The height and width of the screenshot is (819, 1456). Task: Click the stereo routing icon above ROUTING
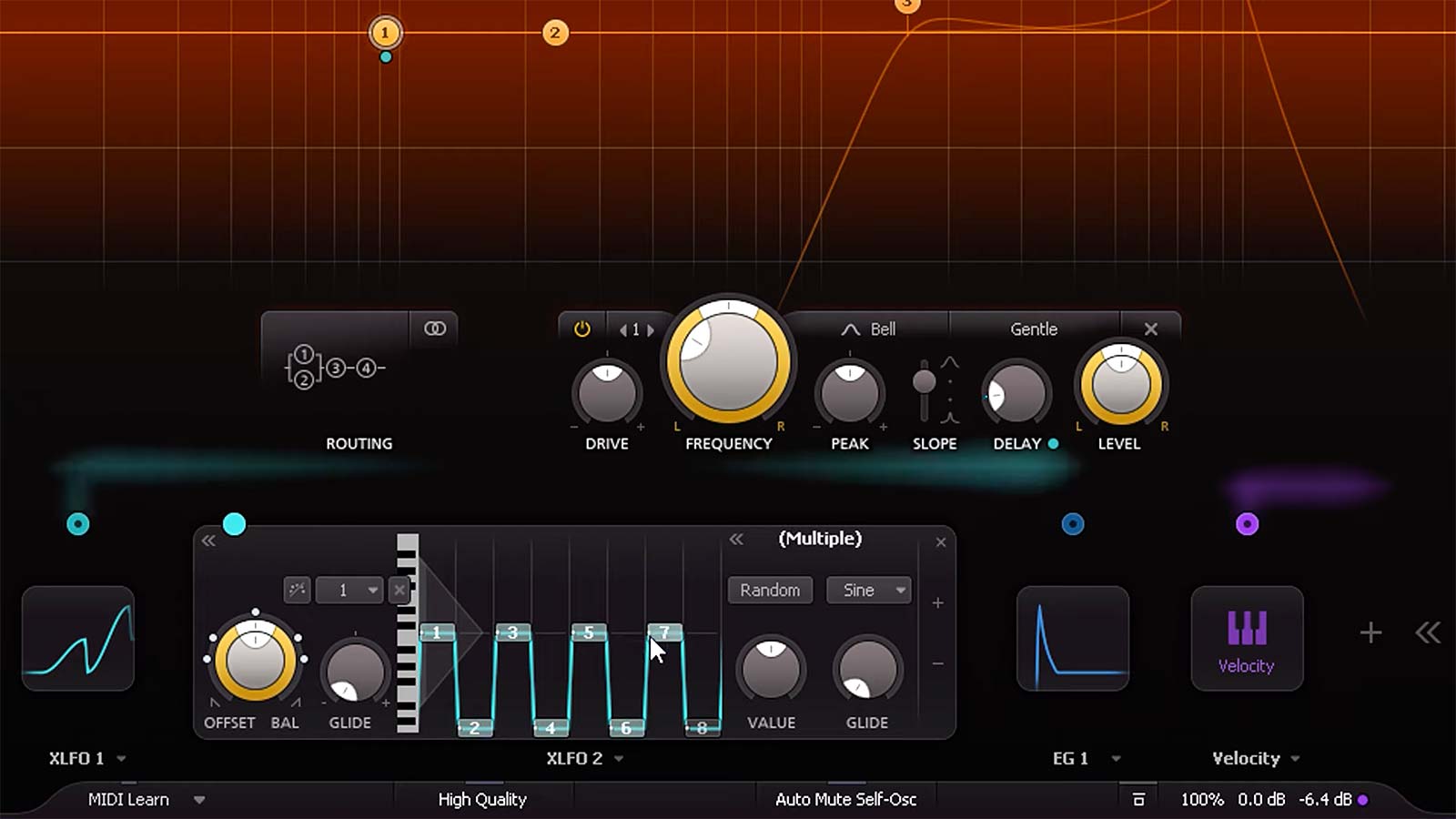434,329
